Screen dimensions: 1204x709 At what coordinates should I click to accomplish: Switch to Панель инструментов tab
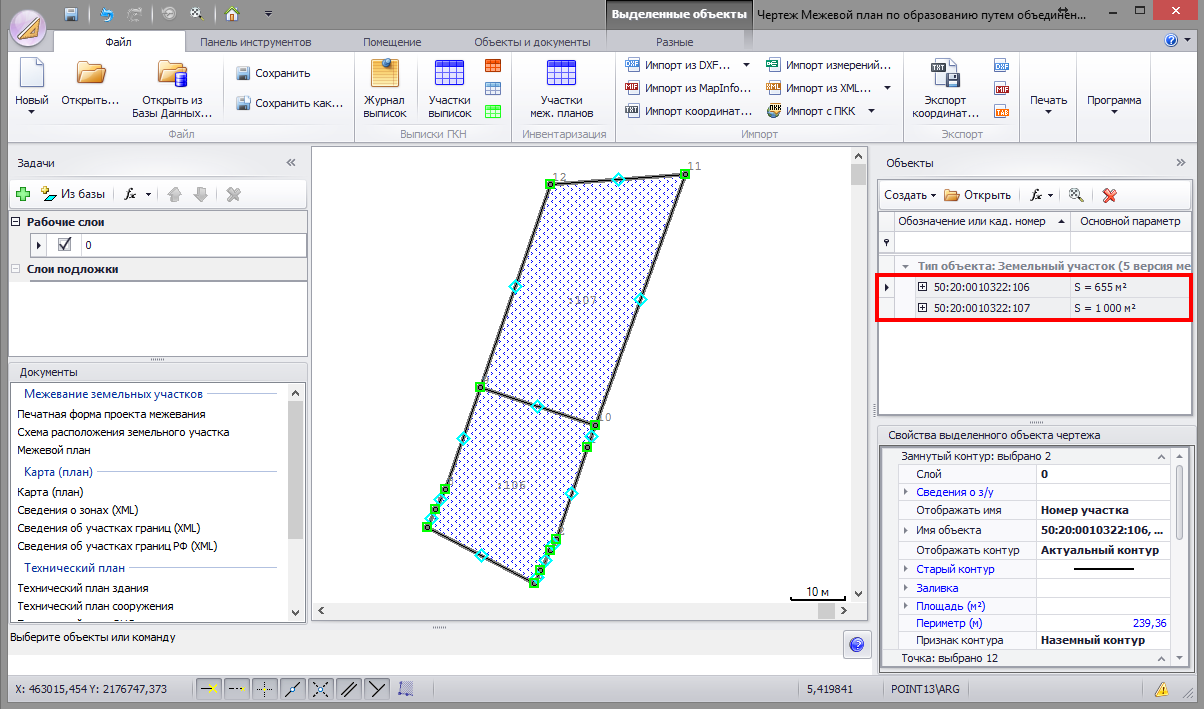256,42
